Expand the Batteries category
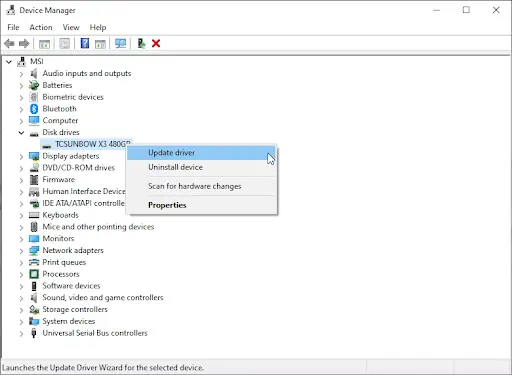Screen dimensions: 512x375 [x=21, y=86]
